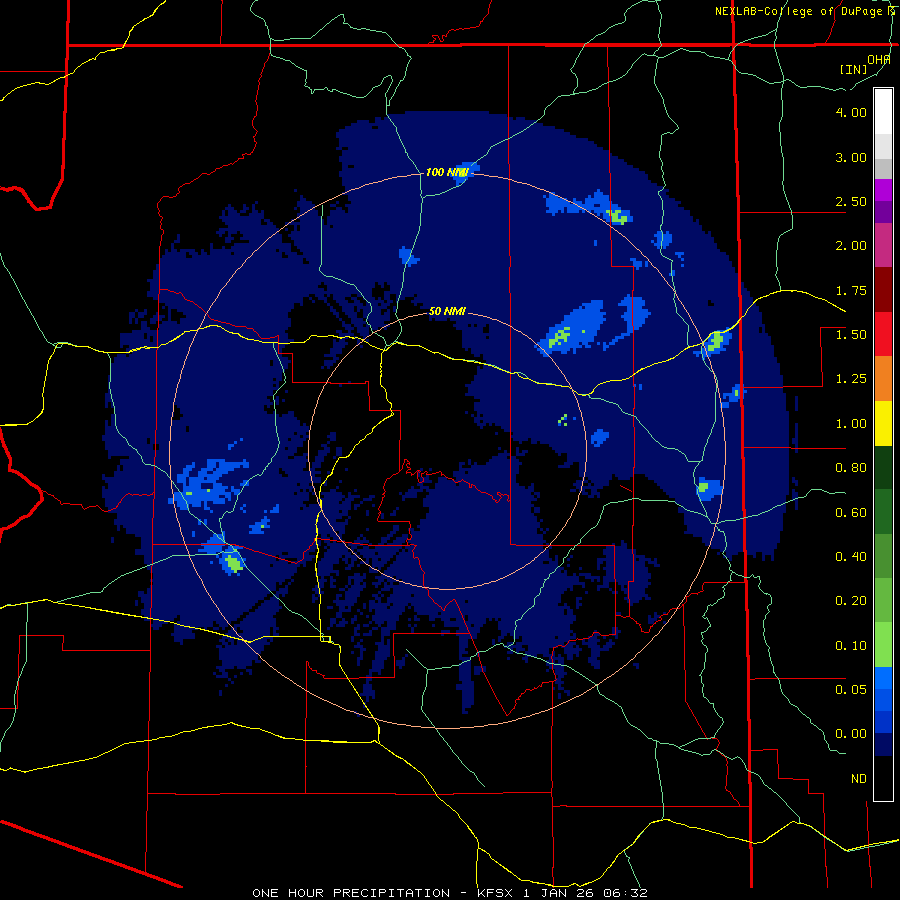Viewport: 900px width, 900px height.
Task: Pick the magenta 2.50 legend swatch
Action: 883,190
